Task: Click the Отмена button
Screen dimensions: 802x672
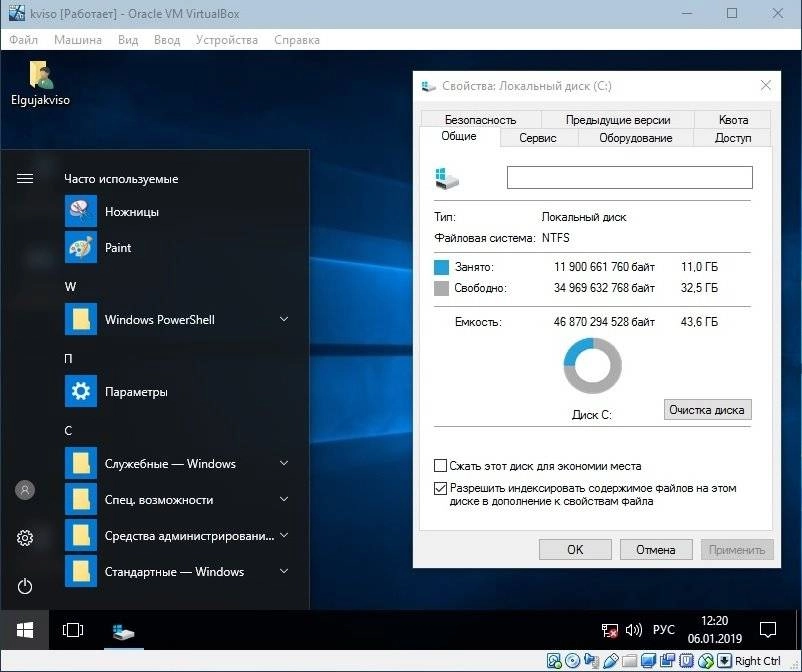Action: point(656,549)
